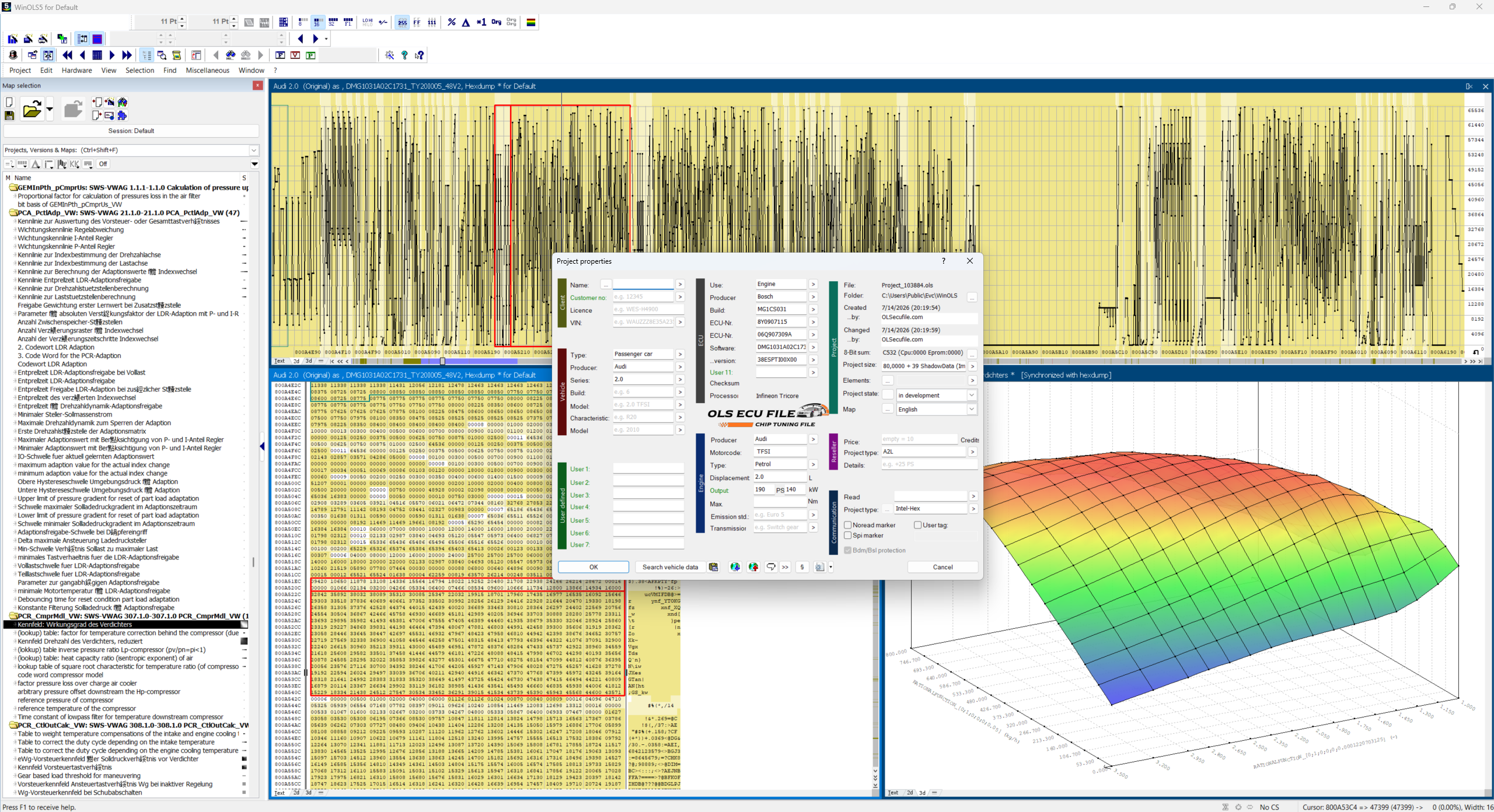
Task: Jump to last with double-right arrow icon
Action: point(127,55)
